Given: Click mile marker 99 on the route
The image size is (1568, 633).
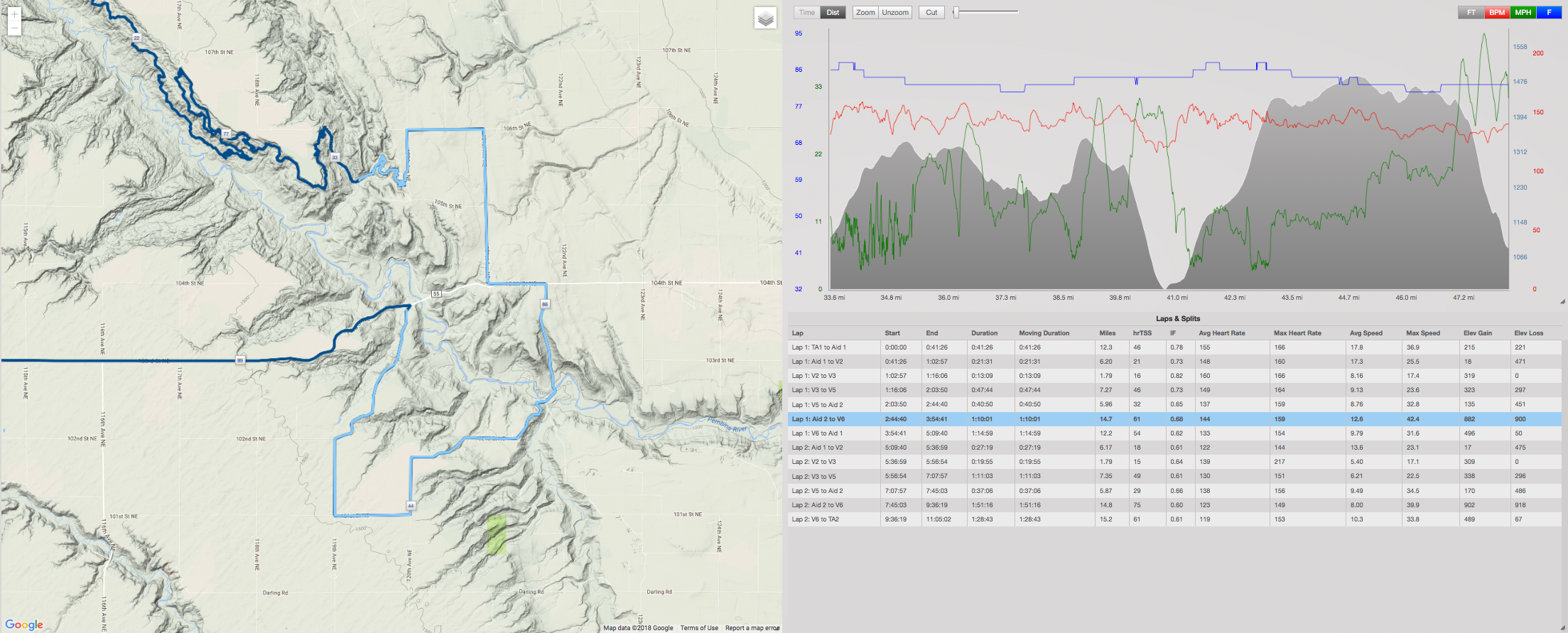Looking at the screenshot, I should coord(240,360).
